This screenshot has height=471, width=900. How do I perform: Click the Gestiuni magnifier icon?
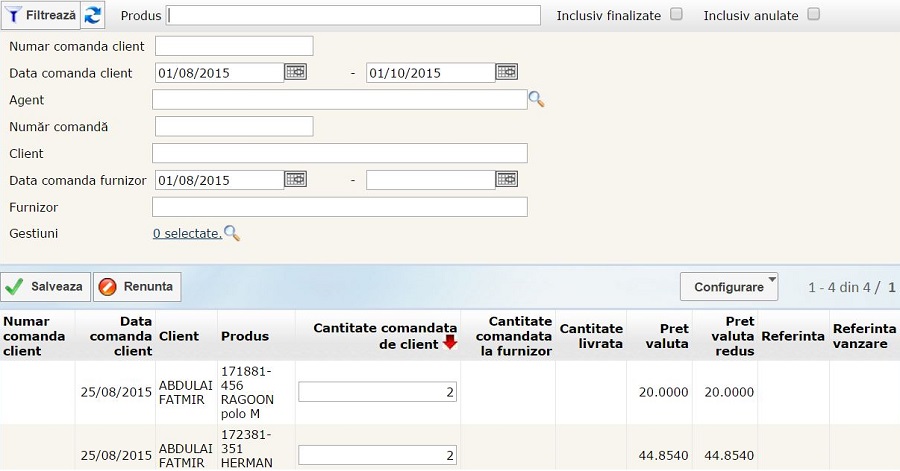point(232,233)
